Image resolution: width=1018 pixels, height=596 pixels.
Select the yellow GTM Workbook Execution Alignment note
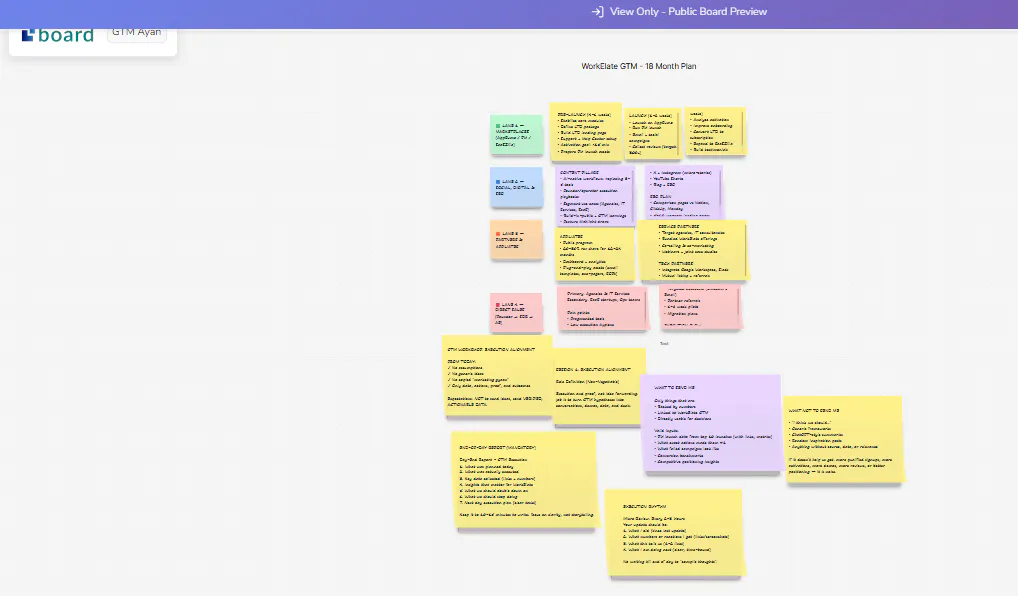pos(497,375)
